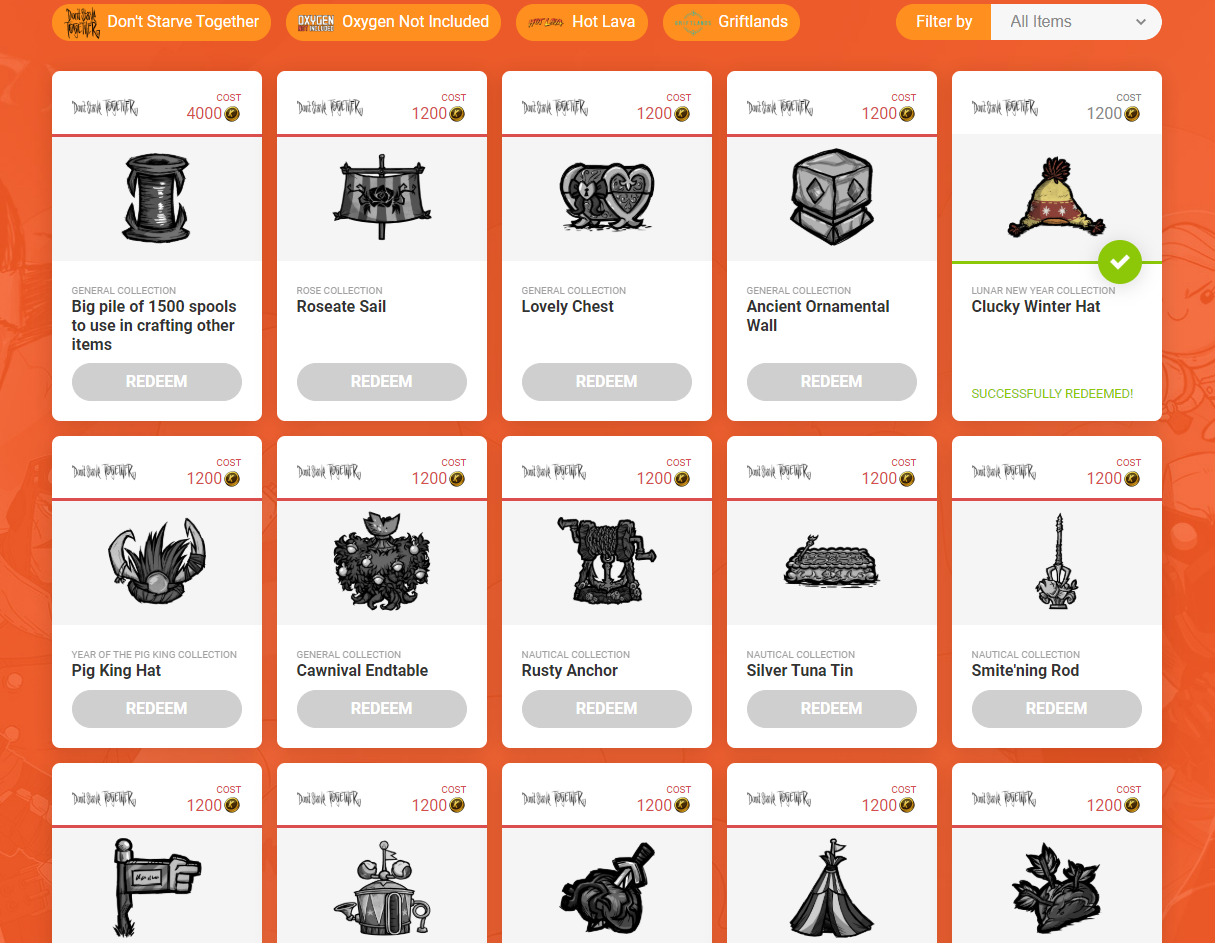
Task: Click the gold coin icon on spools card
Action: (232, 114)
